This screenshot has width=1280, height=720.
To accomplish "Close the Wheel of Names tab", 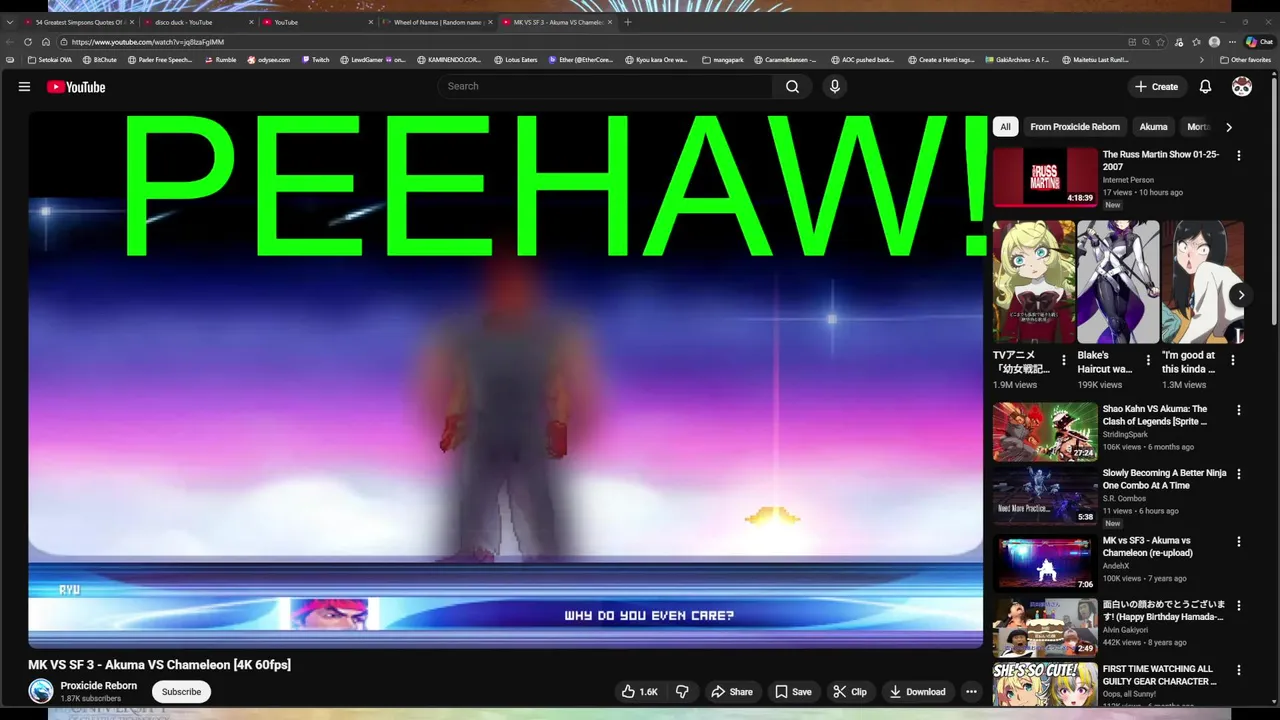I will tap(491, 22).
